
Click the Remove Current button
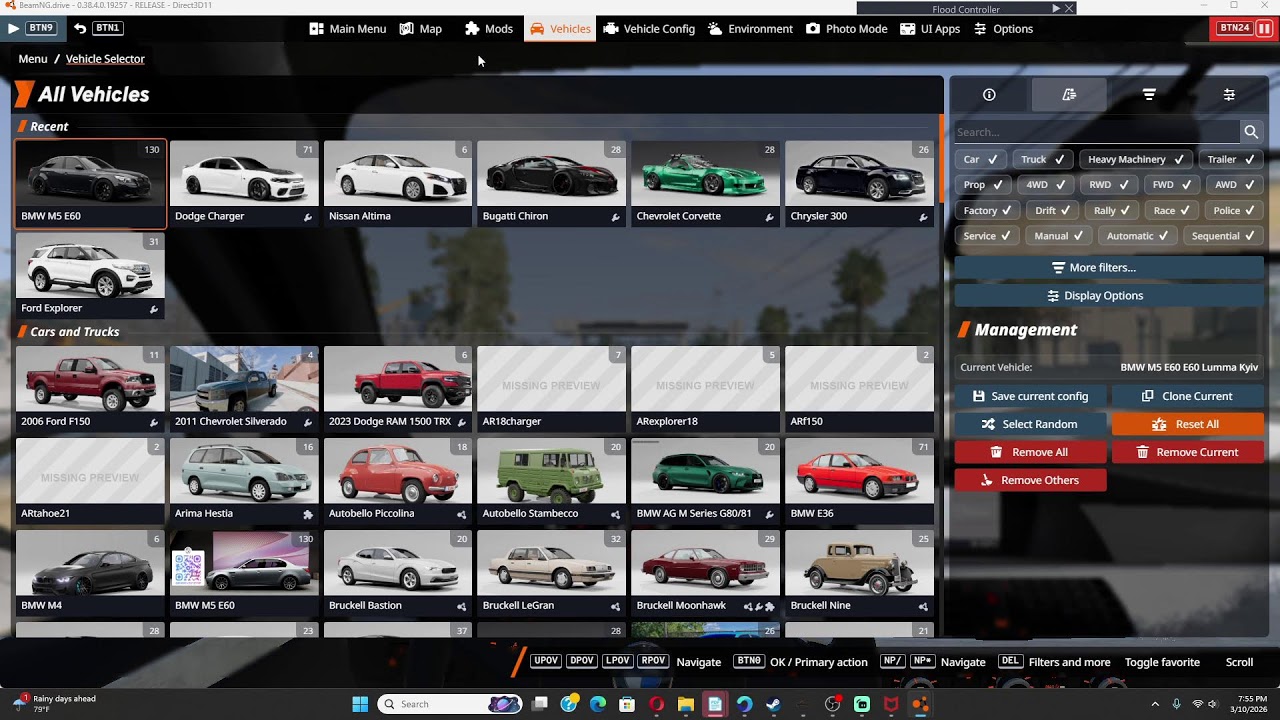1188,452
